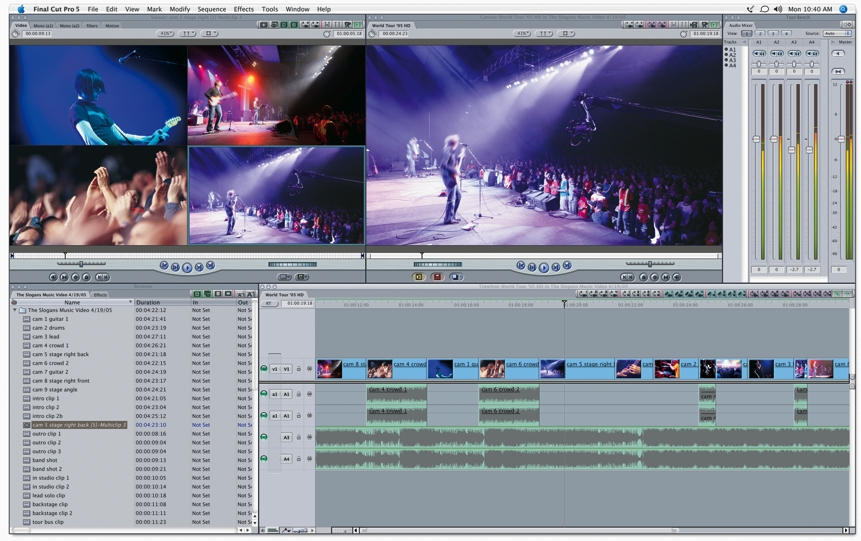Select cam 4 crowd clip in V1 track

(x=397, y=369)
